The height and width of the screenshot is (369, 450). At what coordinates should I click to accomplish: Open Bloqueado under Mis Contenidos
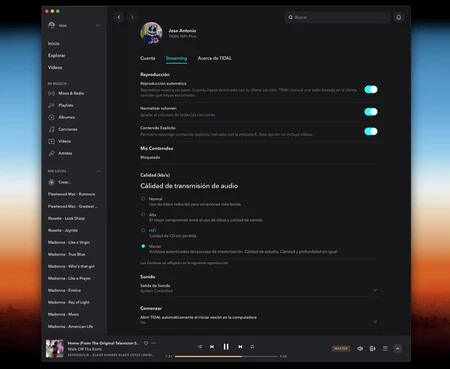pyautogui.click(x=150, y=157)
